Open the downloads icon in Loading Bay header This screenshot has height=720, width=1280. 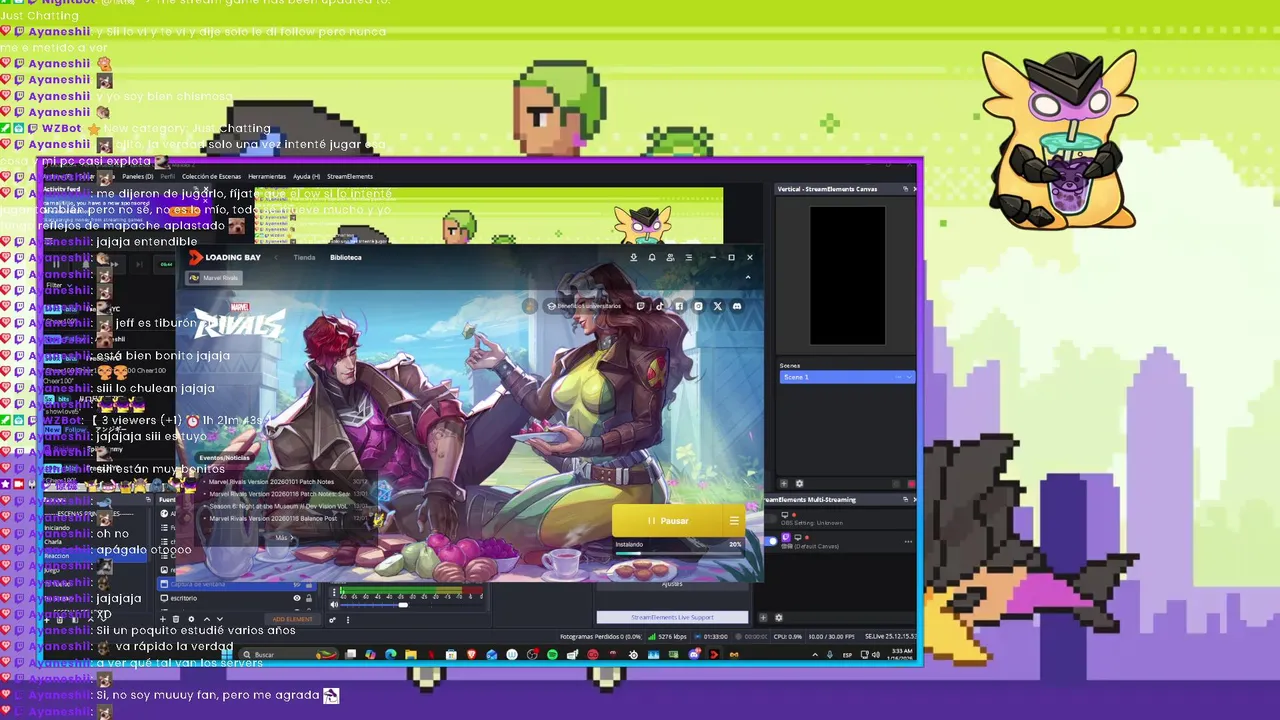point(633,257)
